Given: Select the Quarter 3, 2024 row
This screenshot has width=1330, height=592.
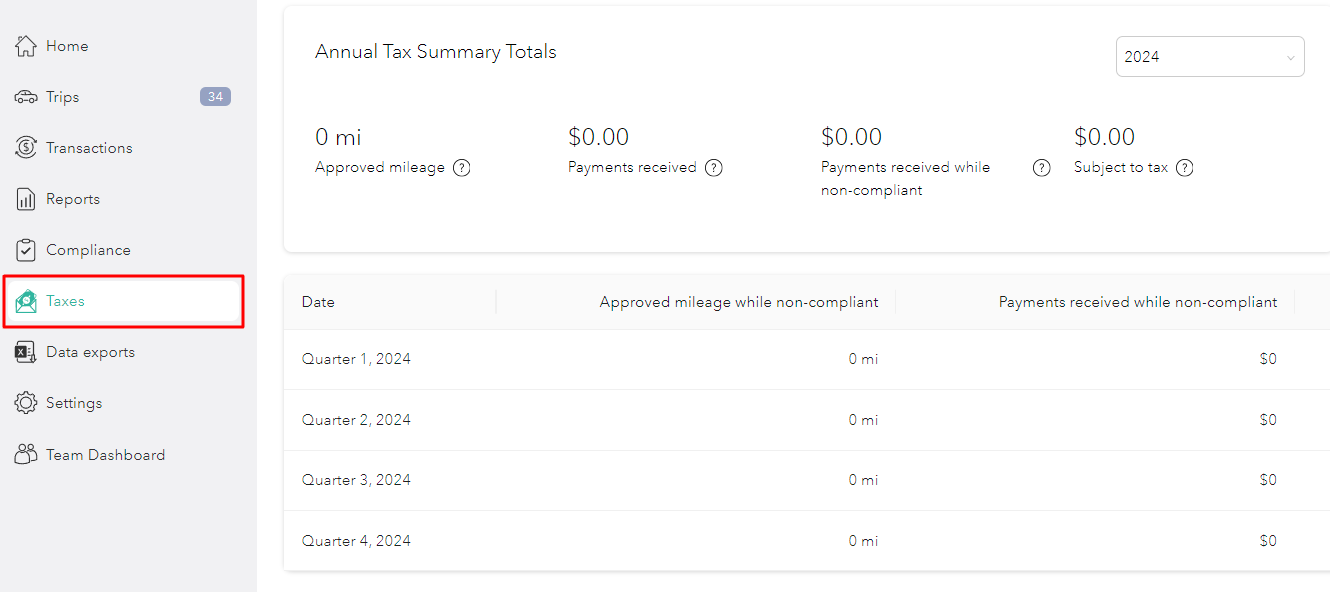Looking at the screenshot, I should coord(356,480).
